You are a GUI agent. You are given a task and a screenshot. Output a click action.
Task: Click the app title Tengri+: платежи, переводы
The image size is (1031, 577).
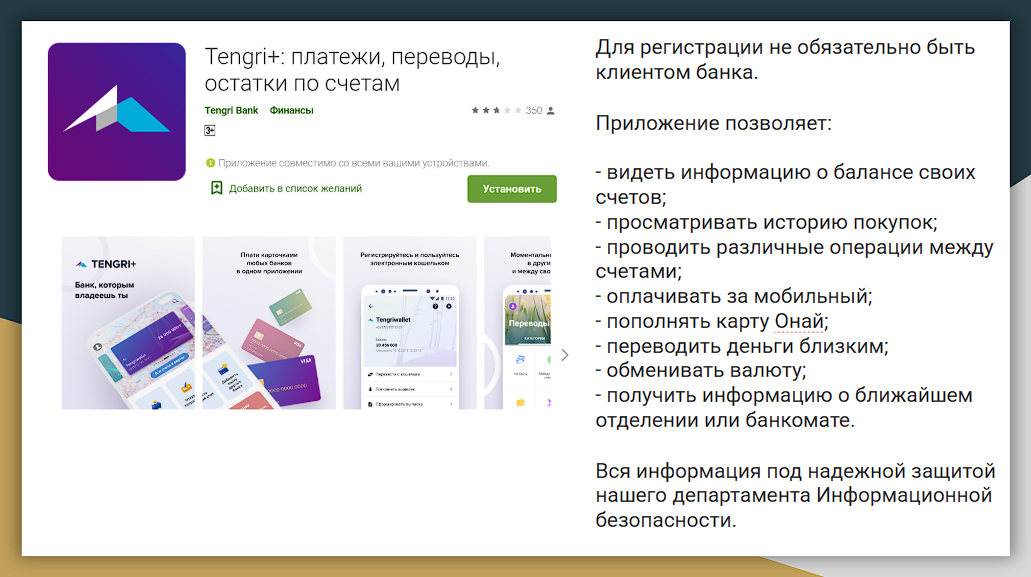pos(352,70)
